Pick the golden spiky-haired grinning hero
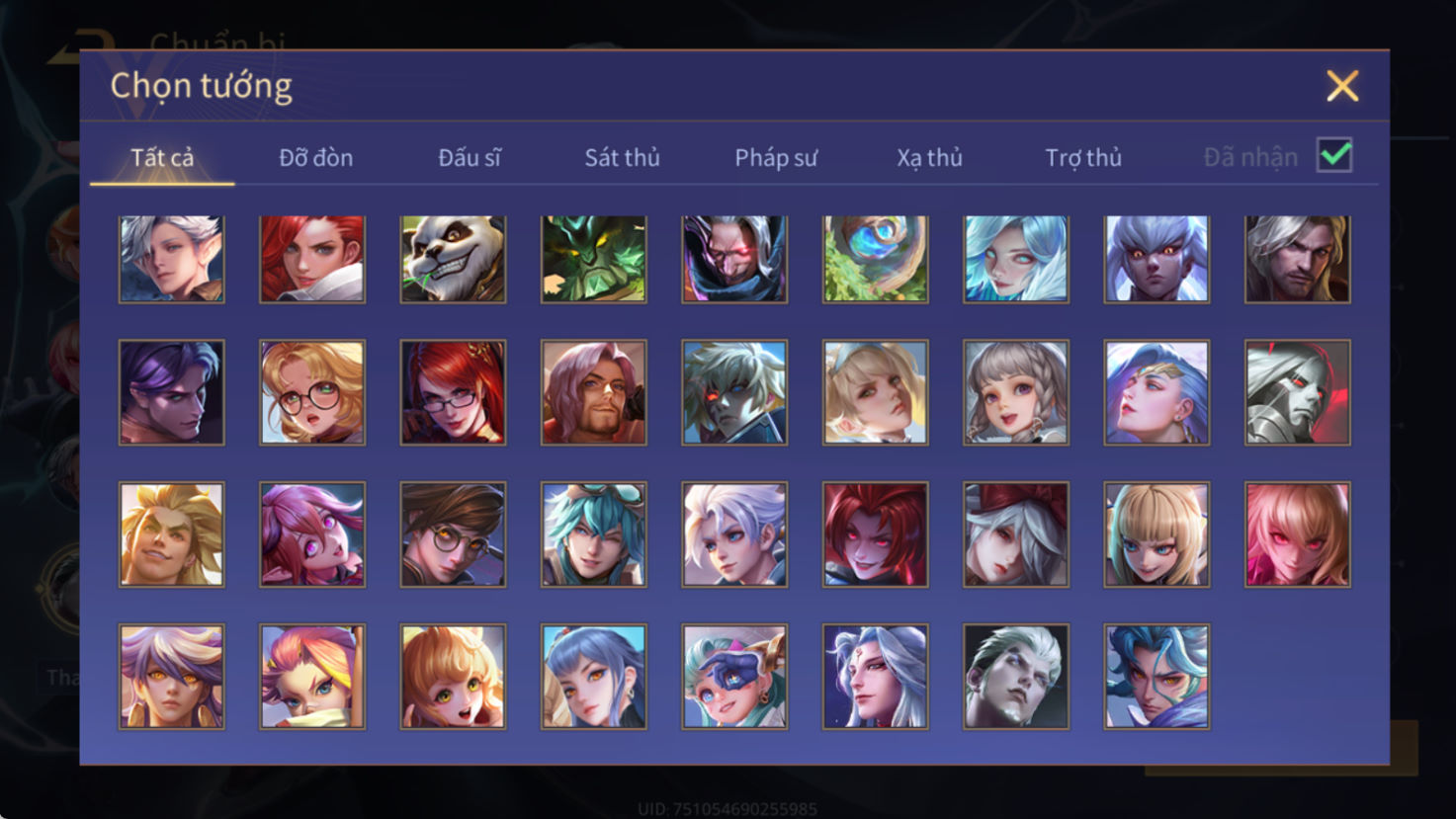 pyautogui.click(x=172, y=534)
